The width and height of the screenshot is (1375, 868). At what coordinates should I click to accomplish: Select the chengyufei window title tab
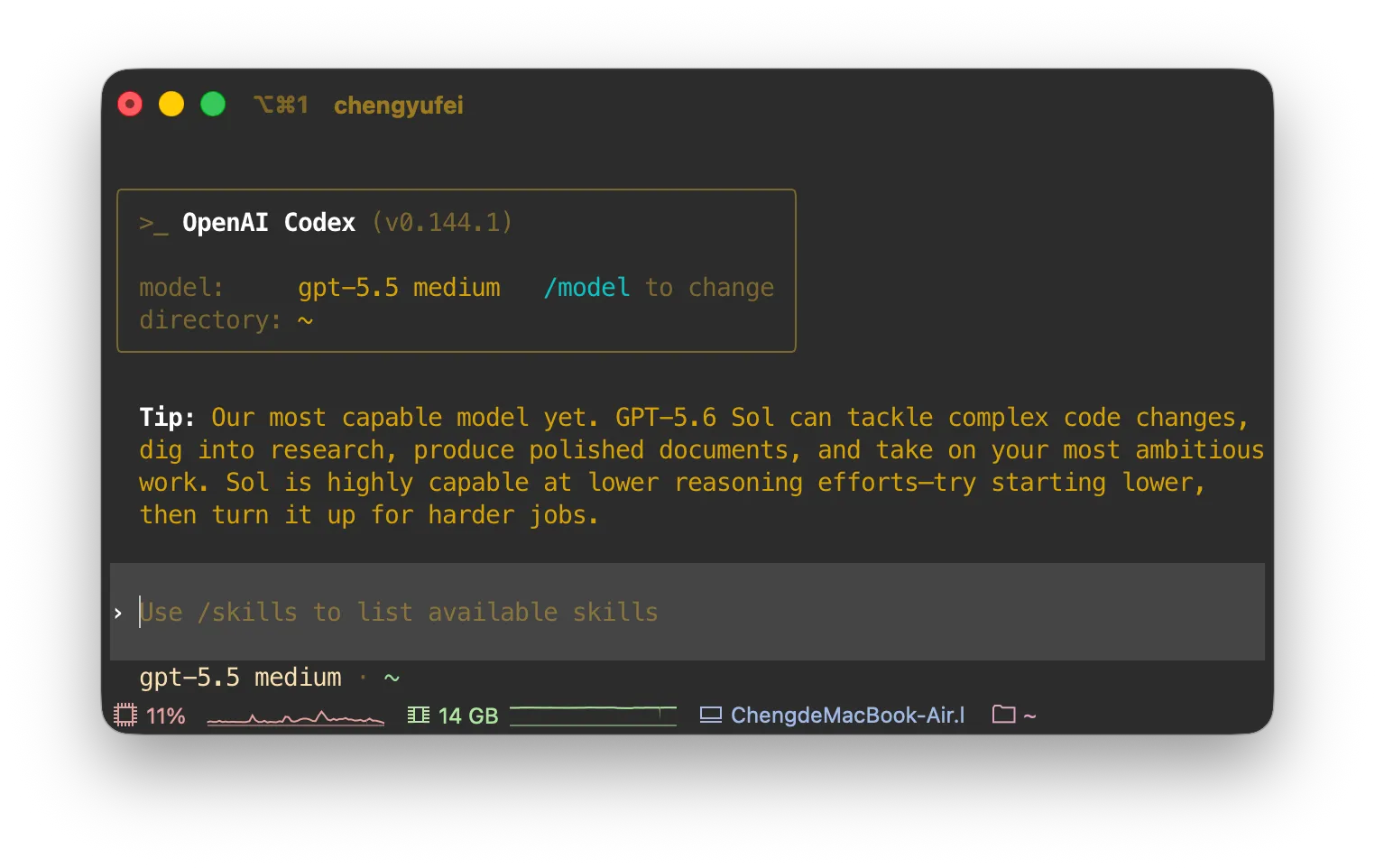click(399, 106)
